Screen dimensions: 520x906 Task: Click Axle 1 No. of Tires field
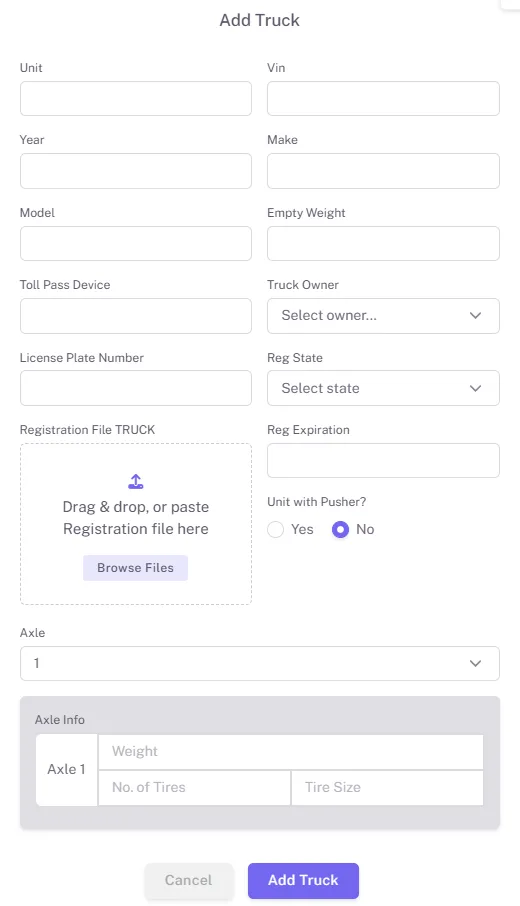[194, 788]
